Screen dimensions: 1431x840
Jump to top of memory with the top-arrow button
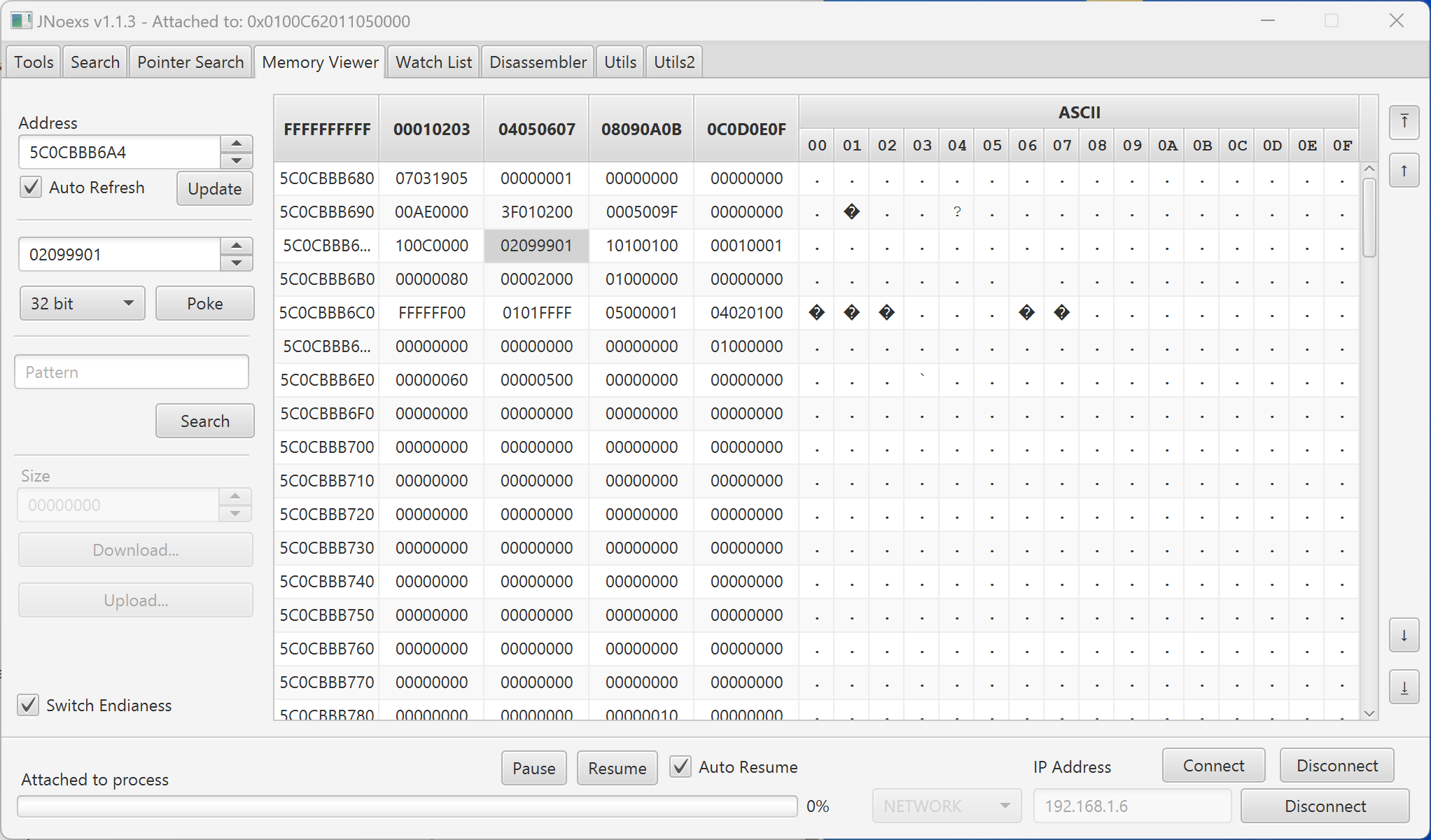point(1404,122)
